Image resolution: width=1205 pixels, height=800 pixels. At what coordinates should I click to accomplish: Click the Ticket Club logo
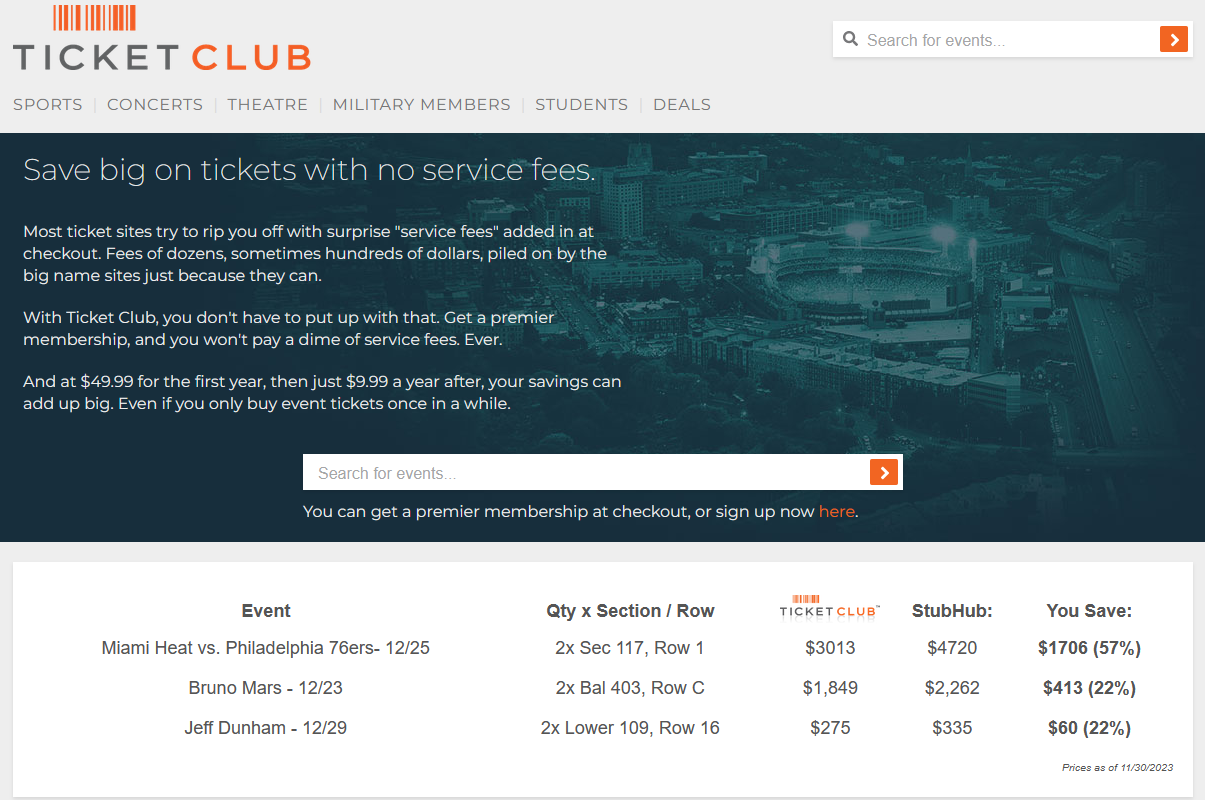[162, 40]
